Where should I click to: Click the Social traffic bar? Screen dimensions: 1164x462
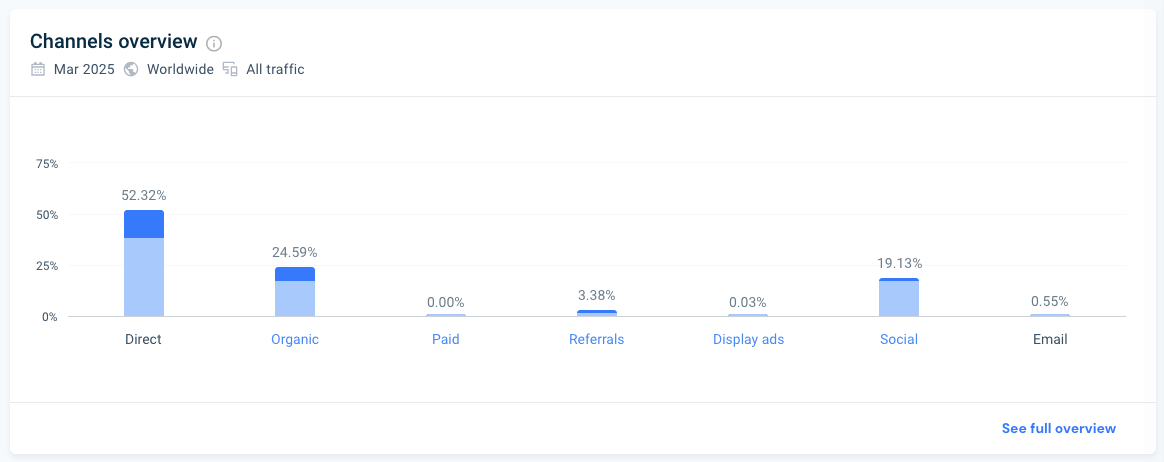point(899,297)
